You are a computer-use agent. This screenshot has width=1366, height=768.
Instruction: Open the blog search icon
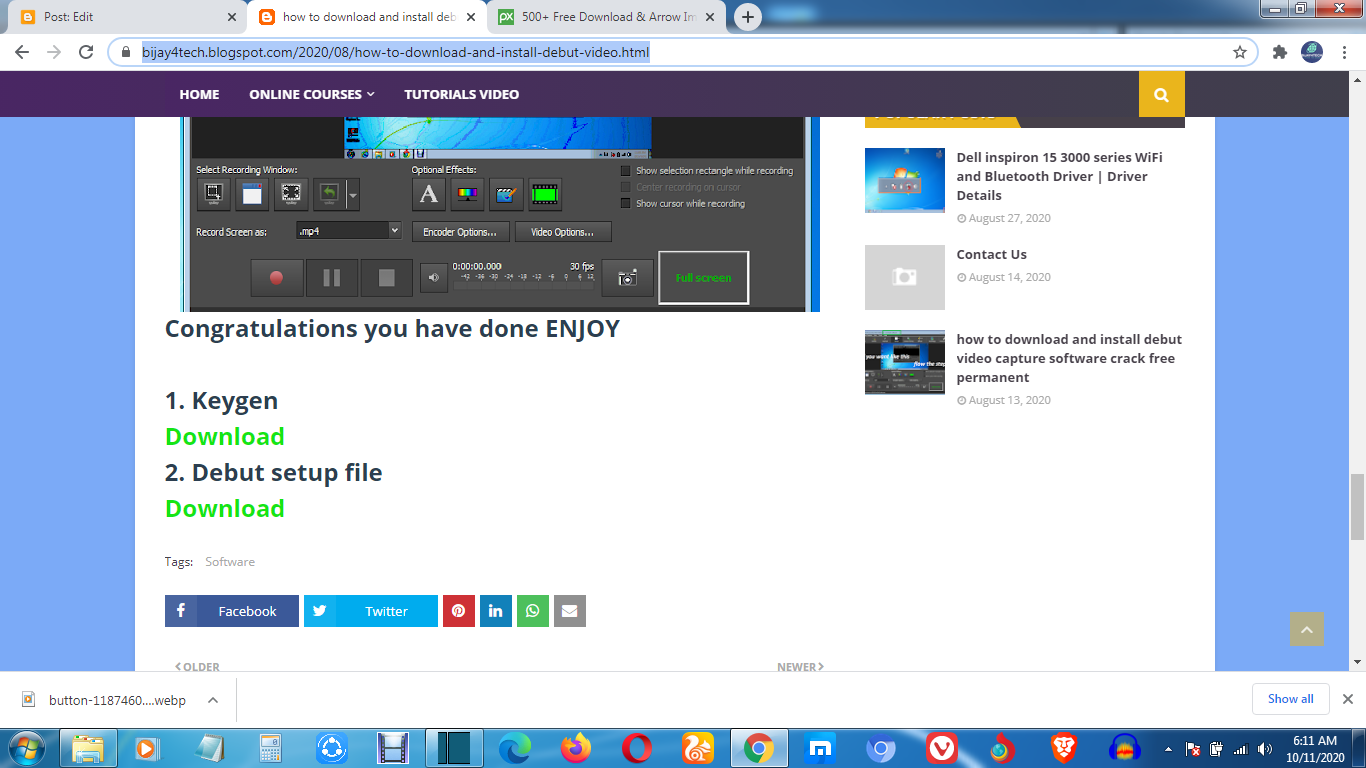[x=1161, y=94]
